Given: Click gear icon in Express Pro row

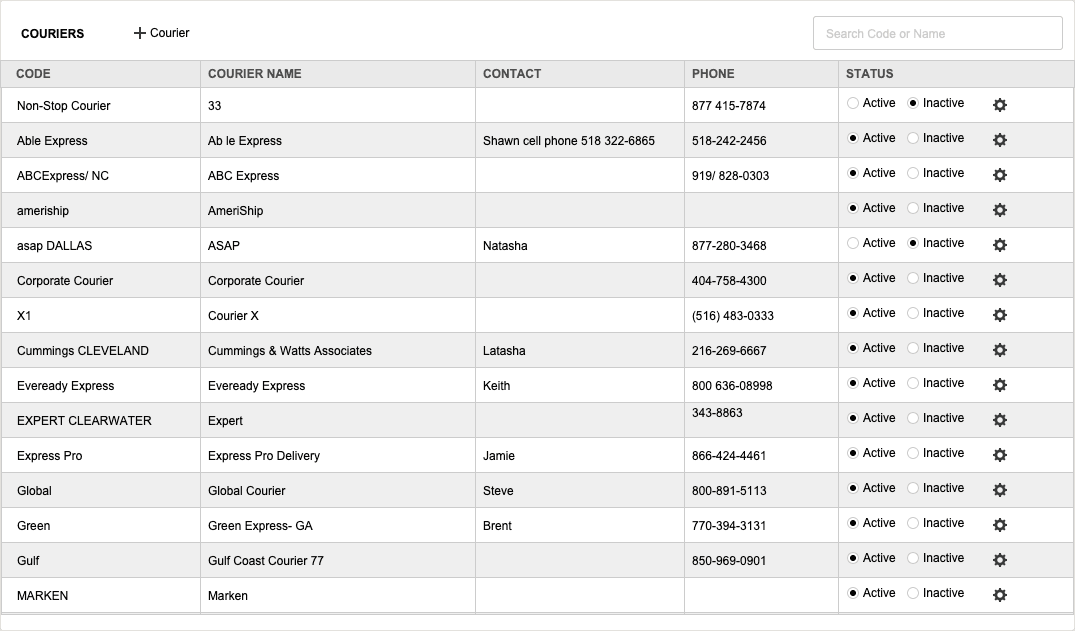Looking at the screenshot, I should 999,455.
